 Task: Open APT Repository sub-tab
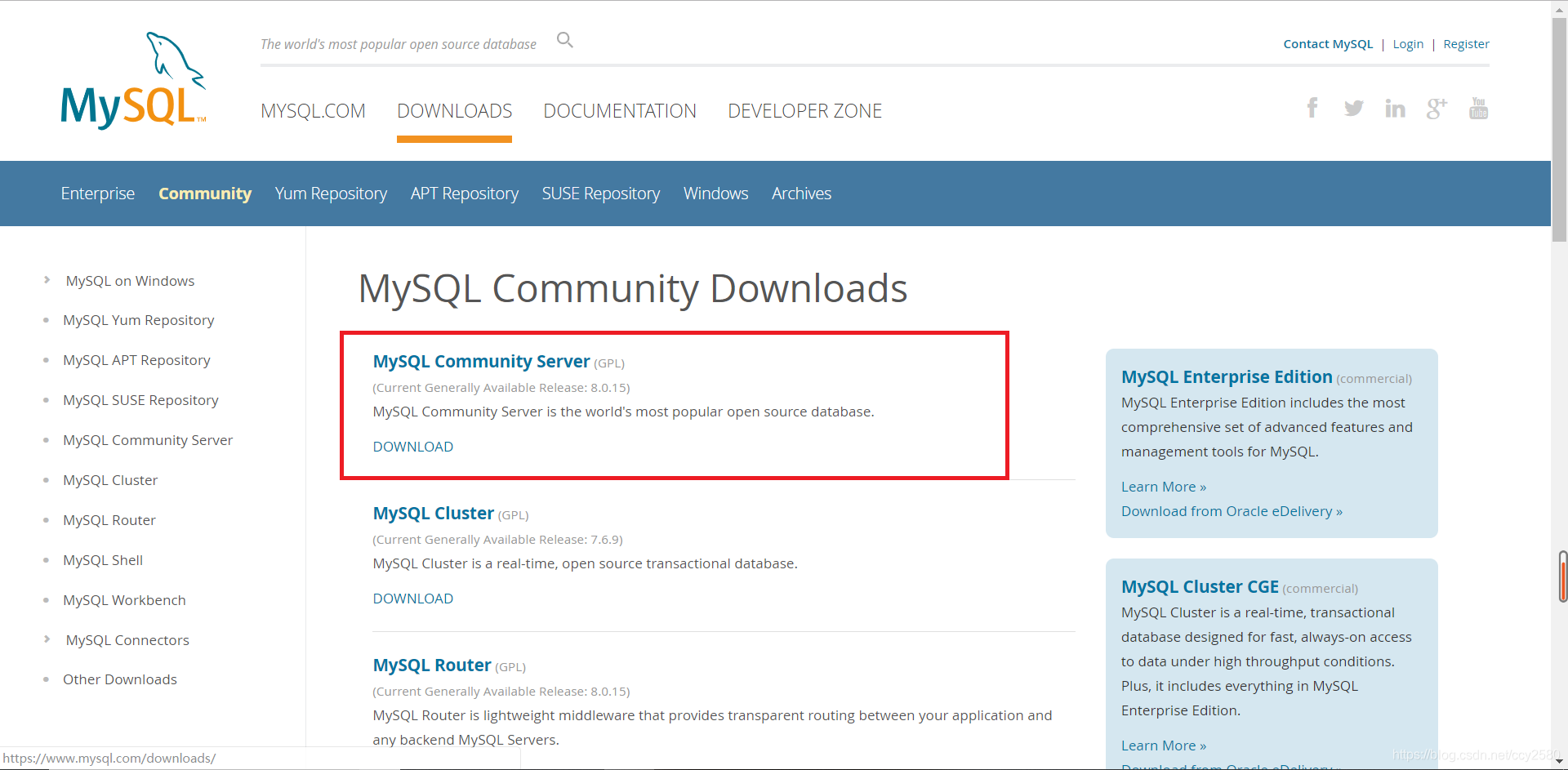pos(465,194)
